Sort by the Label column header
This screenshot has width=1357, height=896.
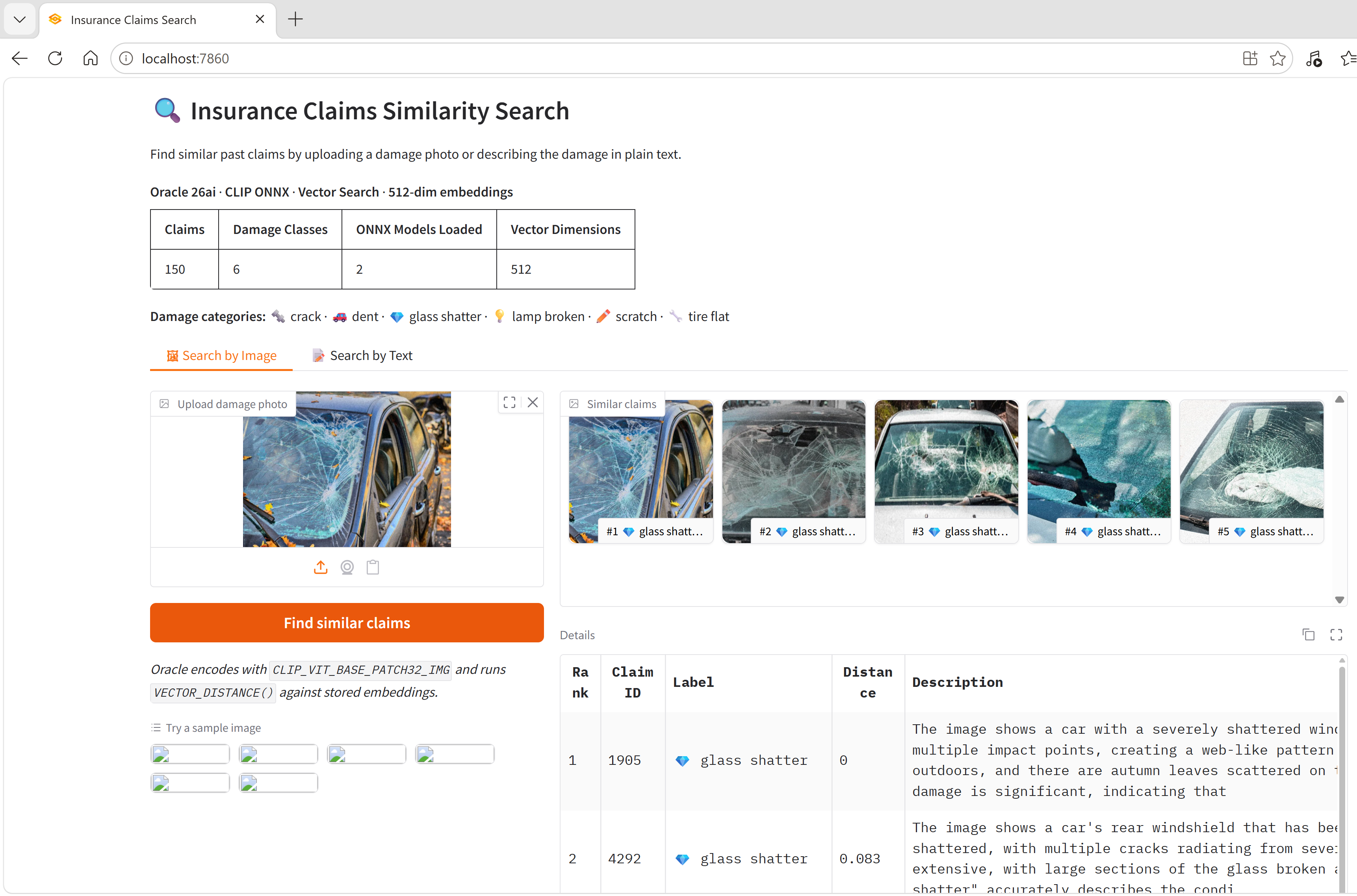coord(748,682)
